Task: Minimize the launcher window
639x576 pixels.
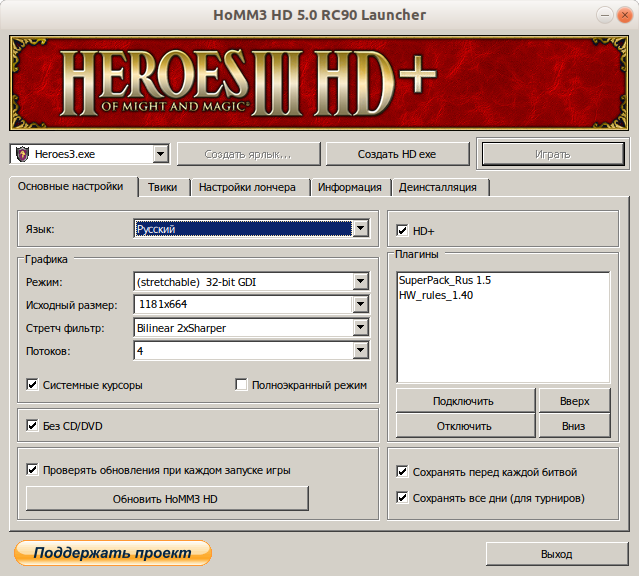Action: [x=605, y=15]
